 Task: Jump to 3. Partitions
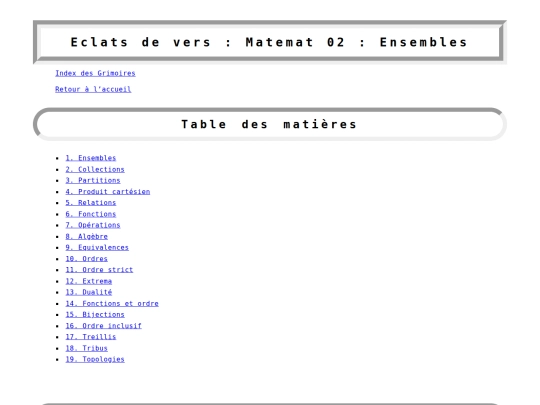tap(93, 180)
